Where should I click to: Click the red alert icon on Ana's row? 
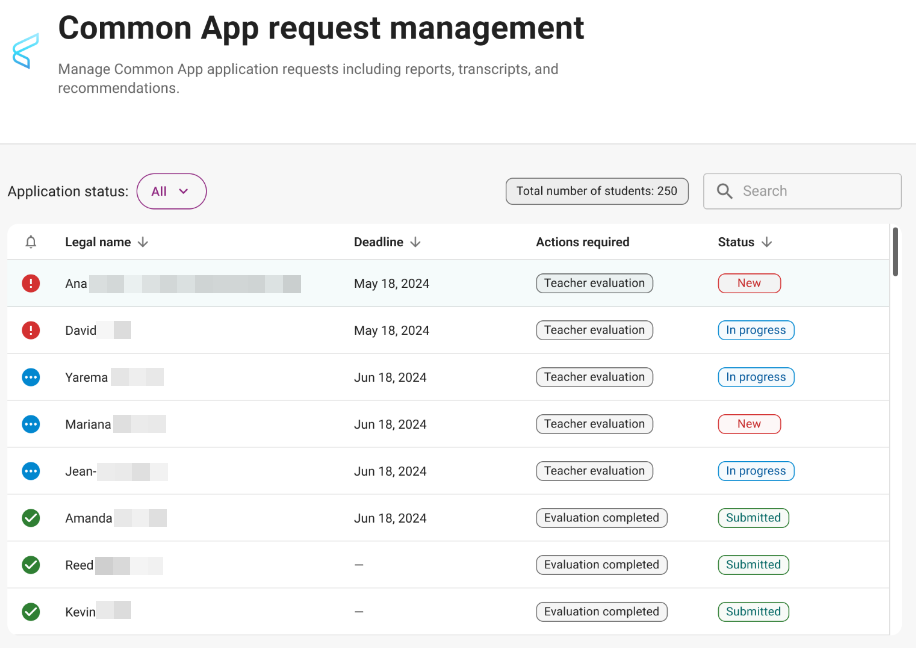pos(30,283)
